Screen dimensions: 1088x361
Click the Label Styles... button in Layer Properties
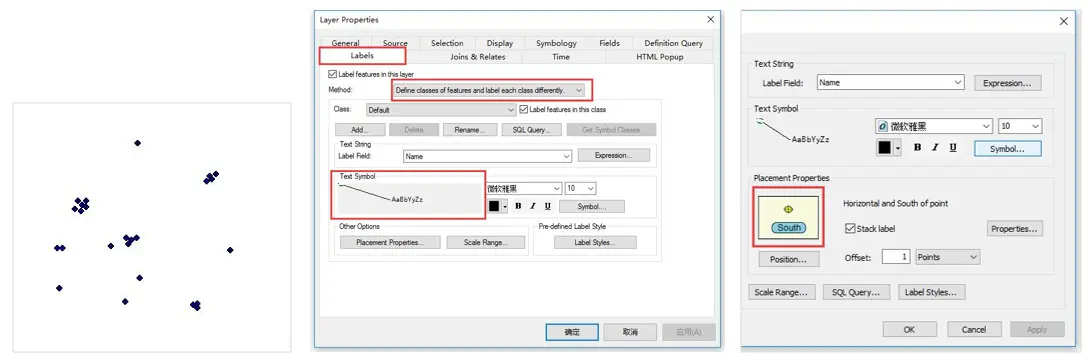coord(595,242)
